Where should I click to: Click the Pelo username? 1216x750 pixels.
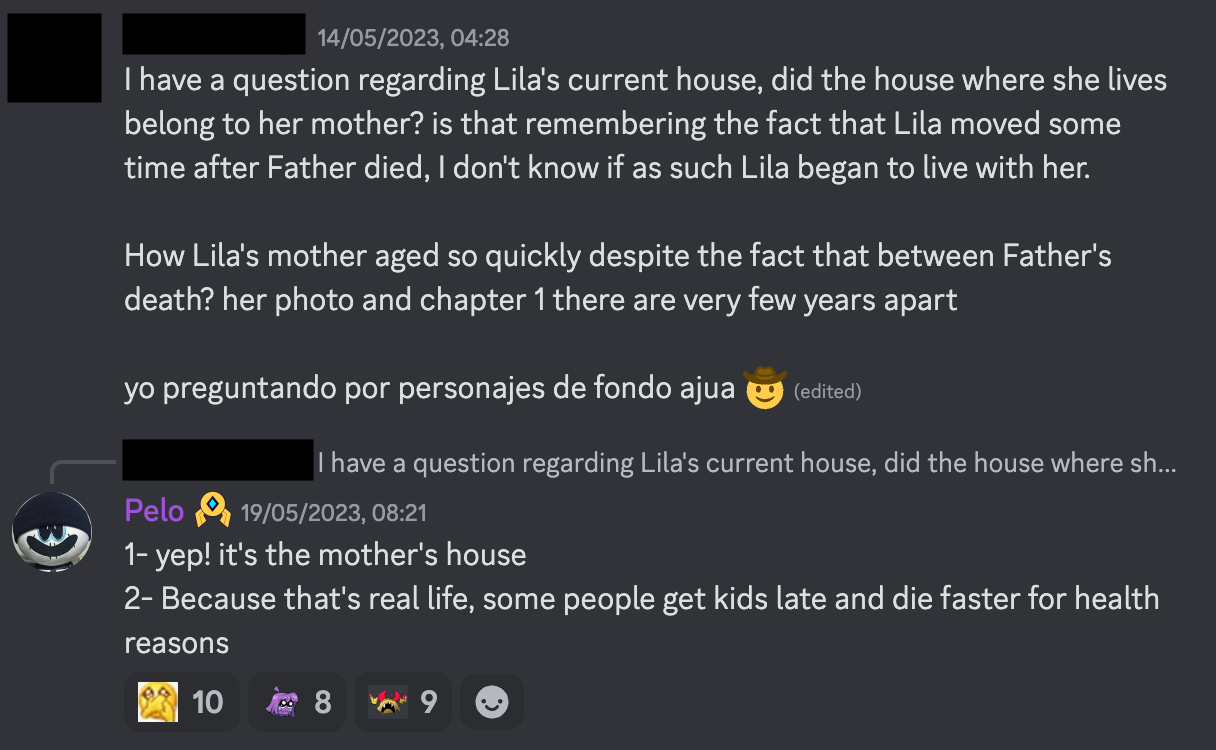tap(154, 512)
